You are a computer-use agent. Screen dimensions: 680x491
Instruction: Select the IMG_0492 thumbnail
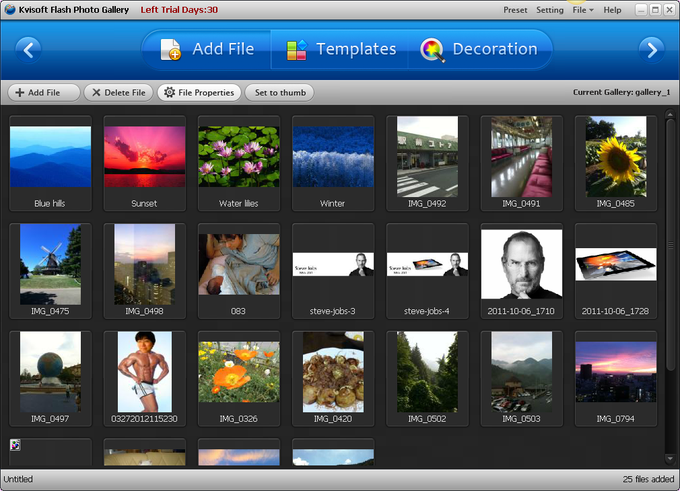tap(427, 163)
